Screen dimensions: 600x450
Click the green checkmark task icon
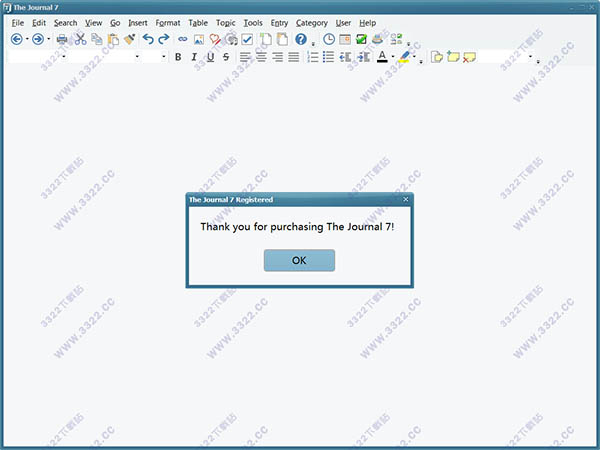click(x=361, y=39)
